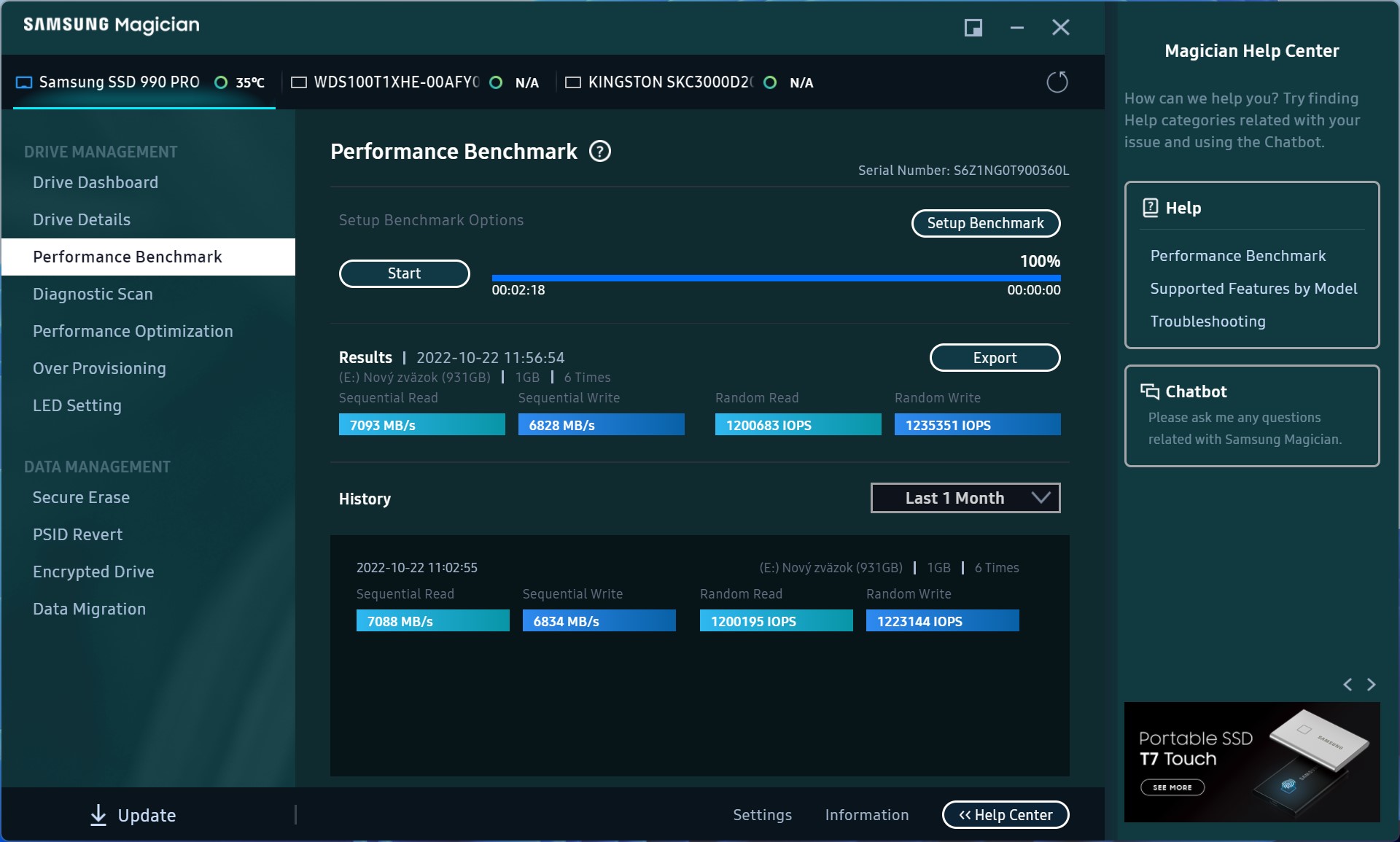
Task: Open Setup Benchmark options
Action: [x=985, y=223]
